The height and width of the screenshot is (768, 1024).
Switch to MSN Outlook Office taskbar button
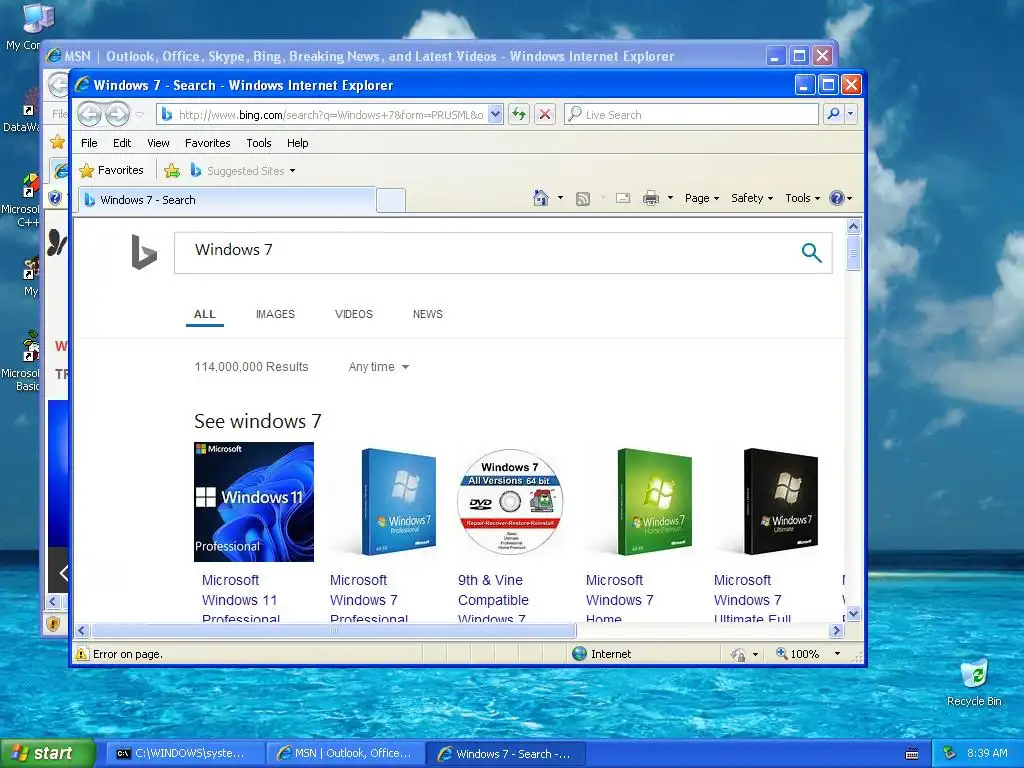[346, 754]
